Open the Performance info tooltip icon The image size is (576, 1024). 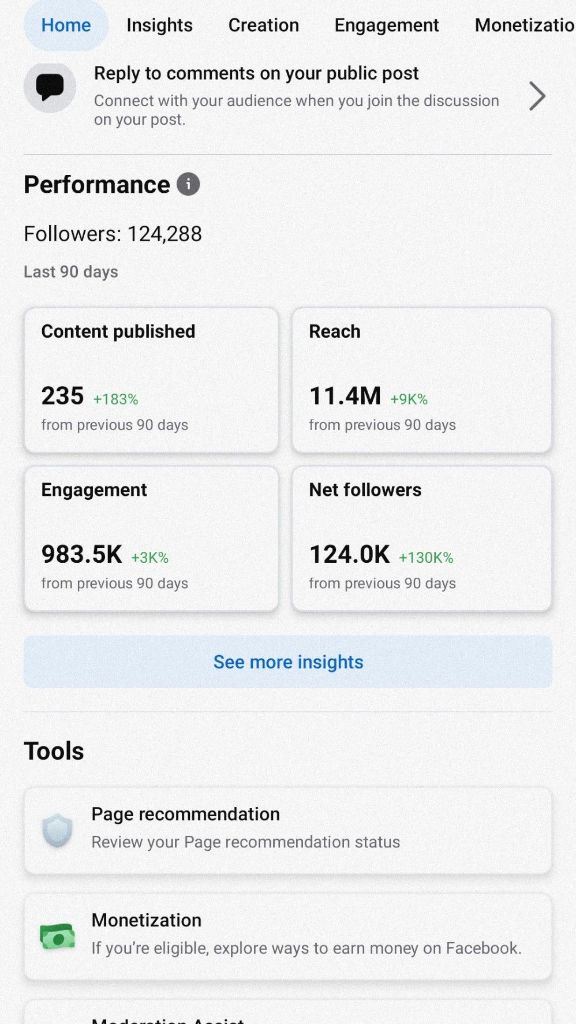click(x=188, y=184)
